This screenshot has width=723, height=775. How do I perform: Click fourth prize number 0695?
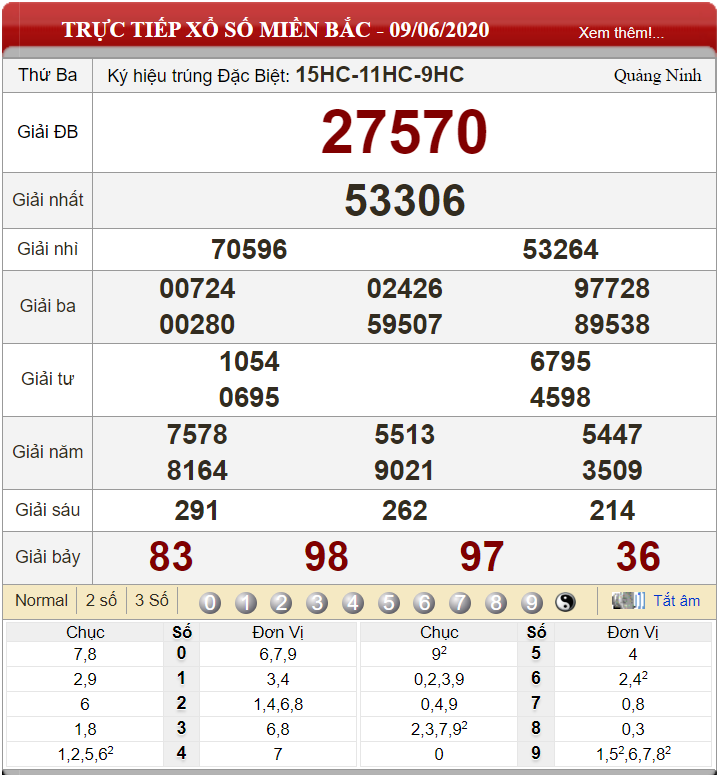(249, 397)
